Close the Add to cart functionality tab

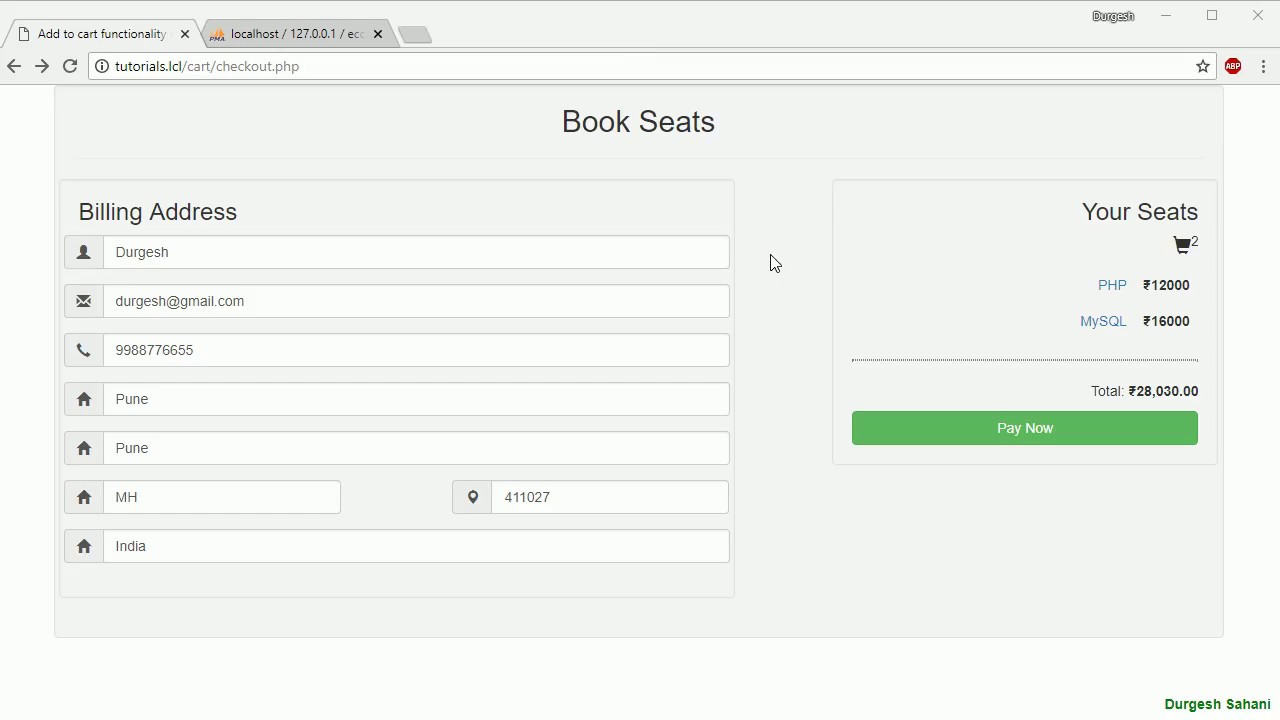coord(185,34)
